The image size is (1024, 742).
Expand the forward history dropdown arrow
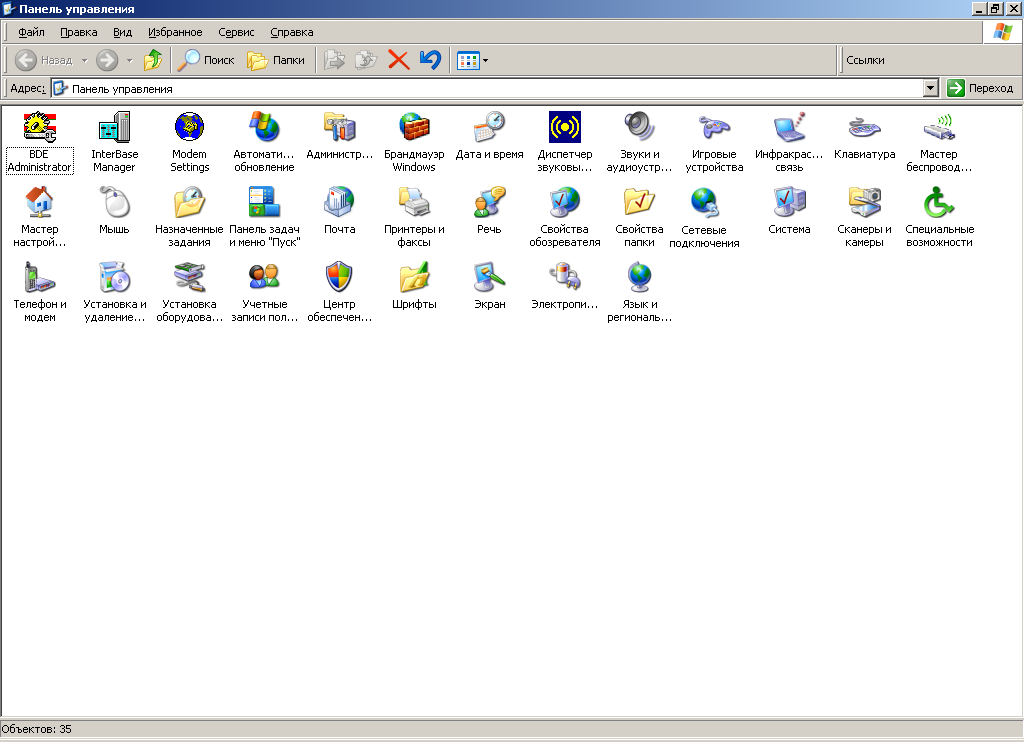click(129, 61)
